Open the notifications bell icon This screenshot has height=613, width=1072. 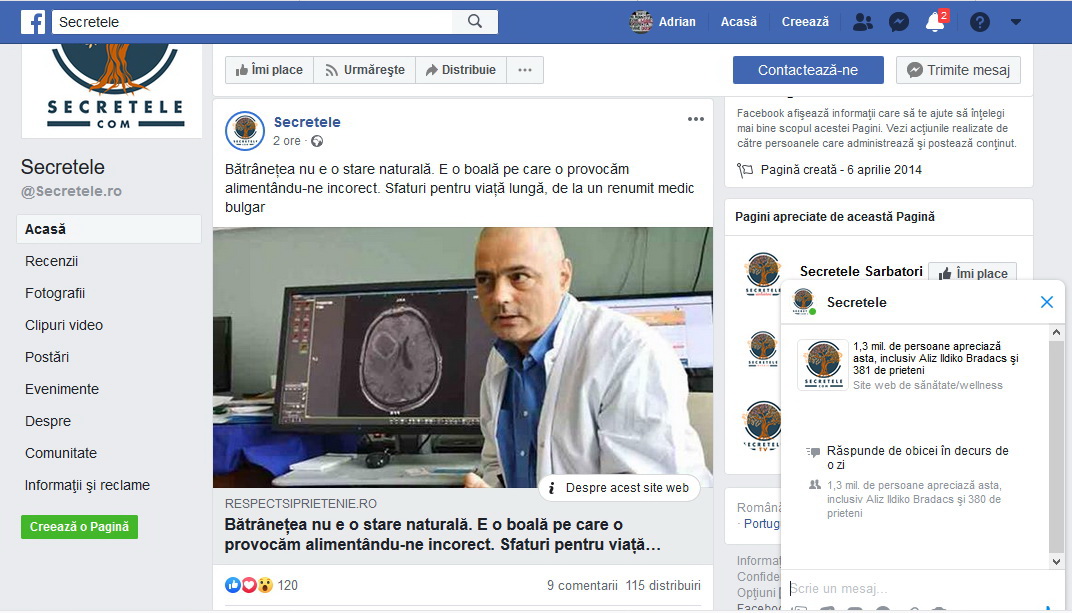point(935,22)
